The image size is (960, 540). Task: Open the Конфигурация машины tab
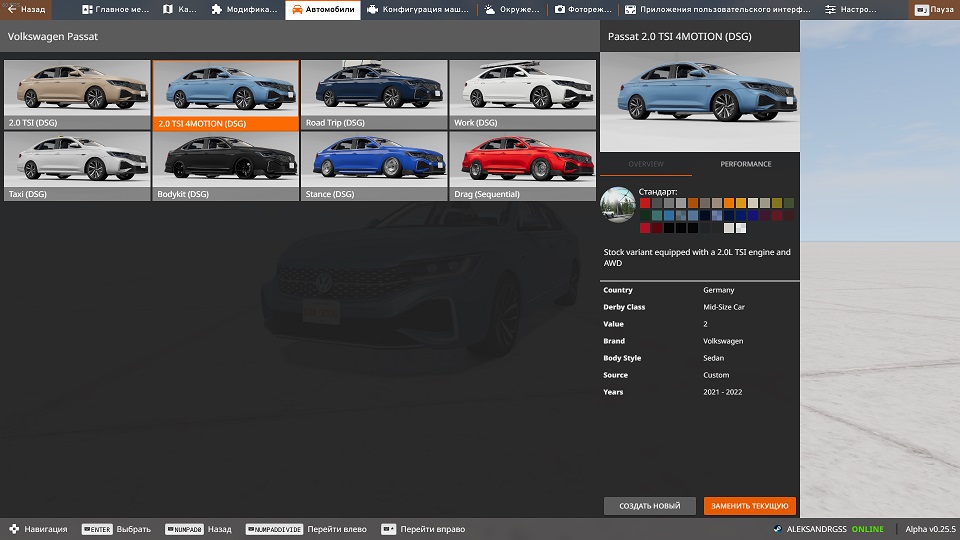coord(417,10)
